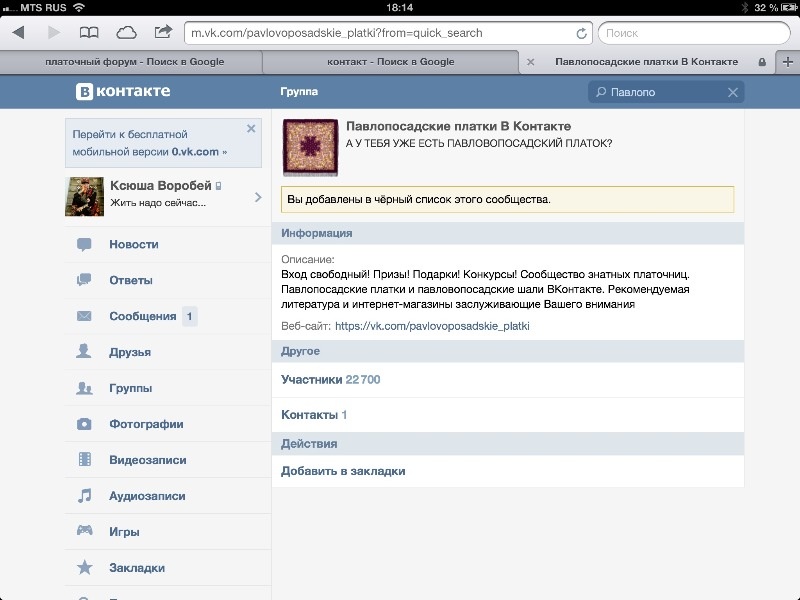This screenshot has width=800, height=600.
Task: Click the Аудиозаписи music note icon
Action: (x=85, y=495)
